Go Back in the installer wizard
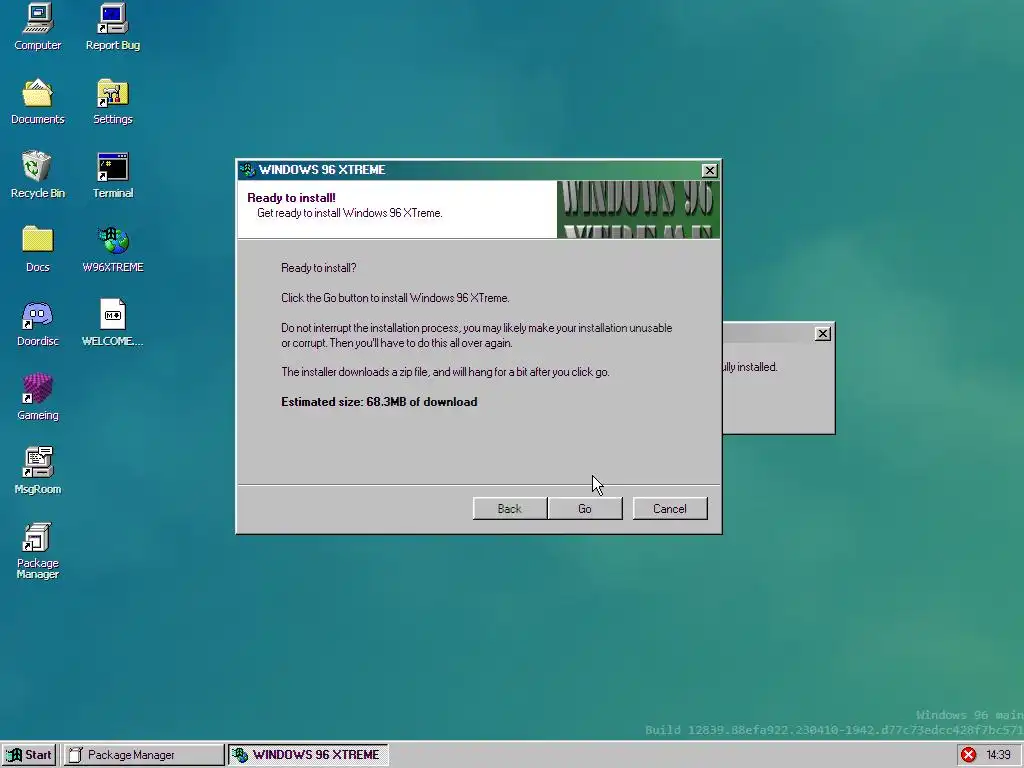This screenshot has width=1024, height=768. point(509,509)
